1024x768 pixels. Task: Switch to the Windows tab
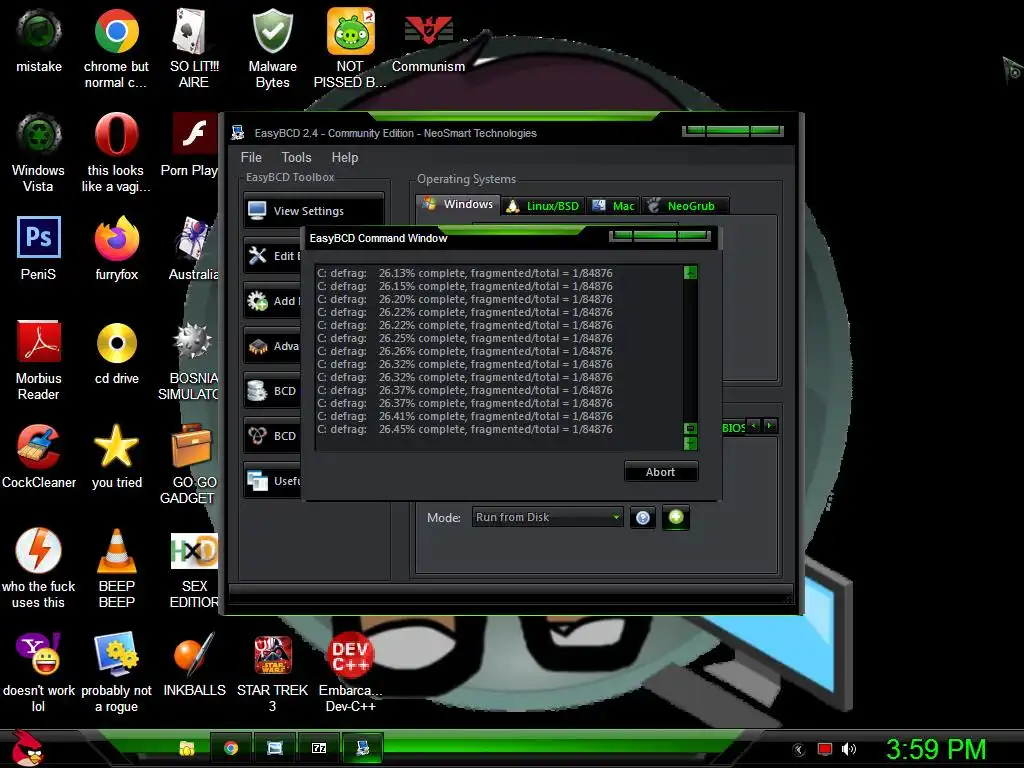coord(458,204)
